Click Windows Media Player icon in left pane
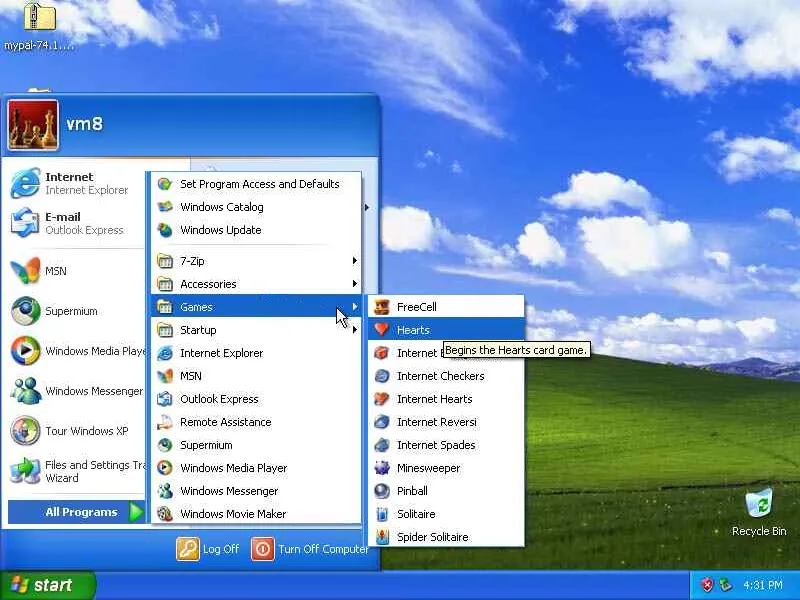The image size is (800, 600). [25, 351]
